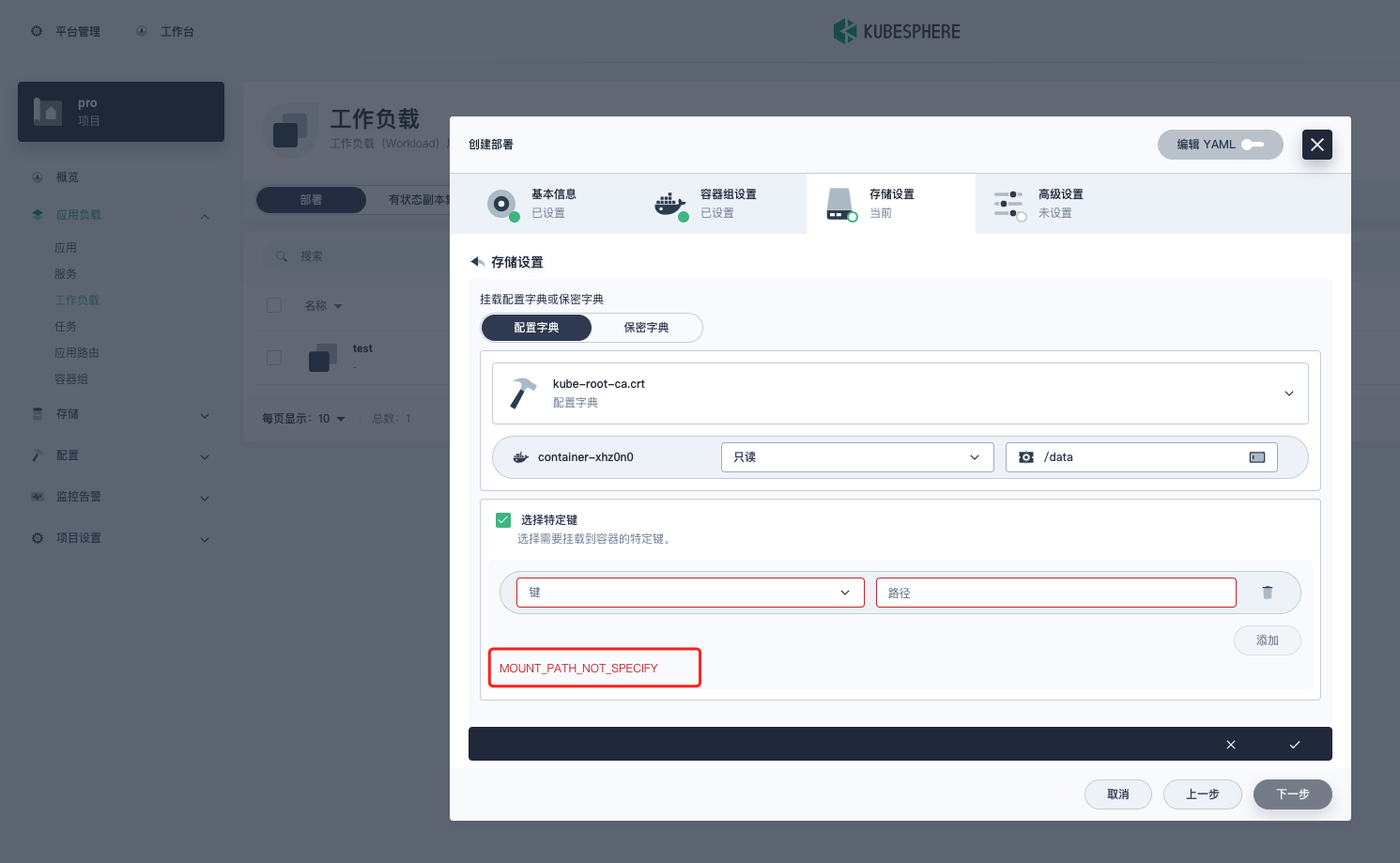The width and height of the screenshot is (1400, 863).
Task: Open the 键 dropdown
Action: click(x=690, y=593)
